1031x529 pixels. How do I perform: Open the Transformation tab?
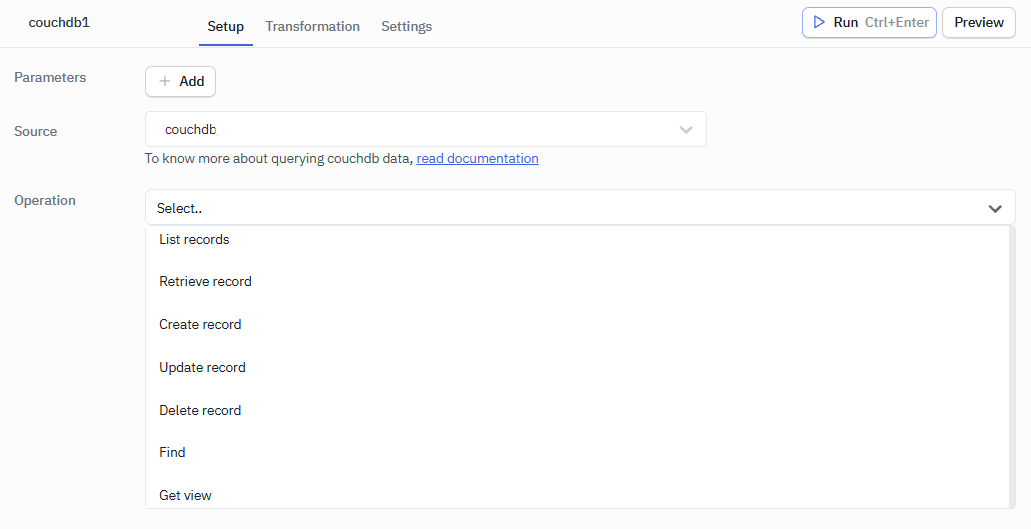pyautogui.click(x=312, y=26)
